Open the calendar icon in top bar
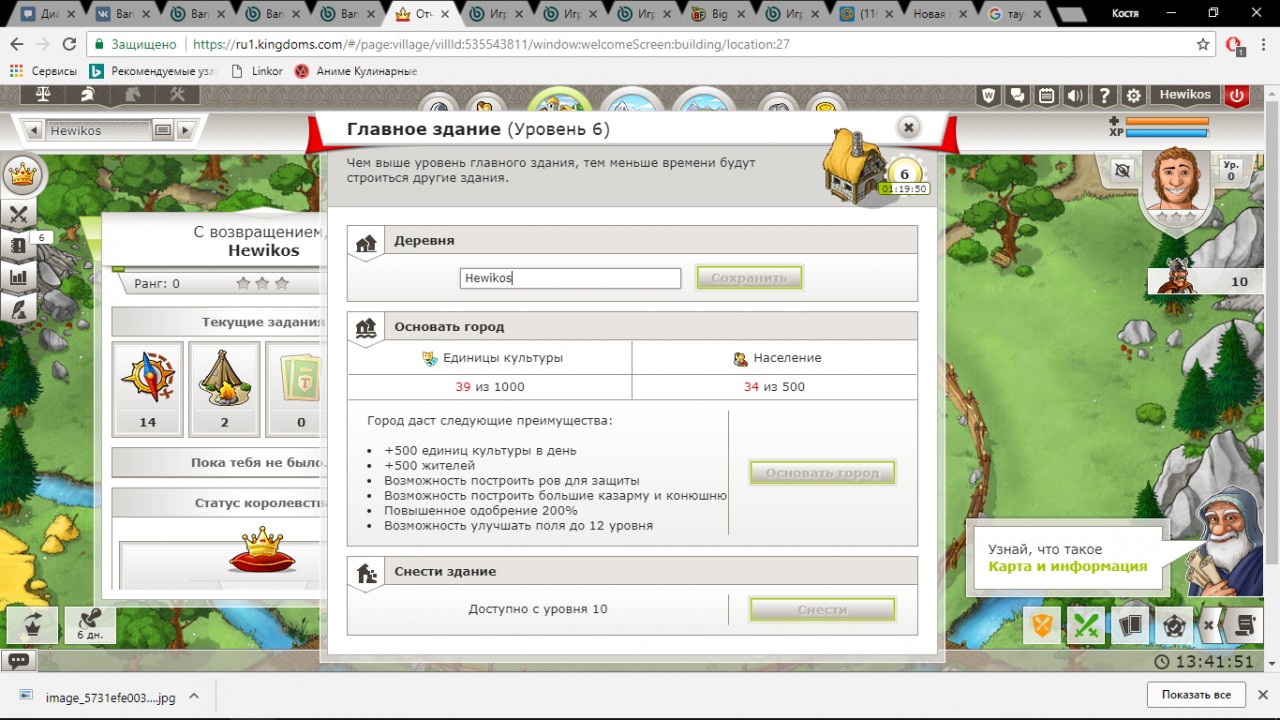Viewport: 1280px width, 720px height. tap(1046, 96)
